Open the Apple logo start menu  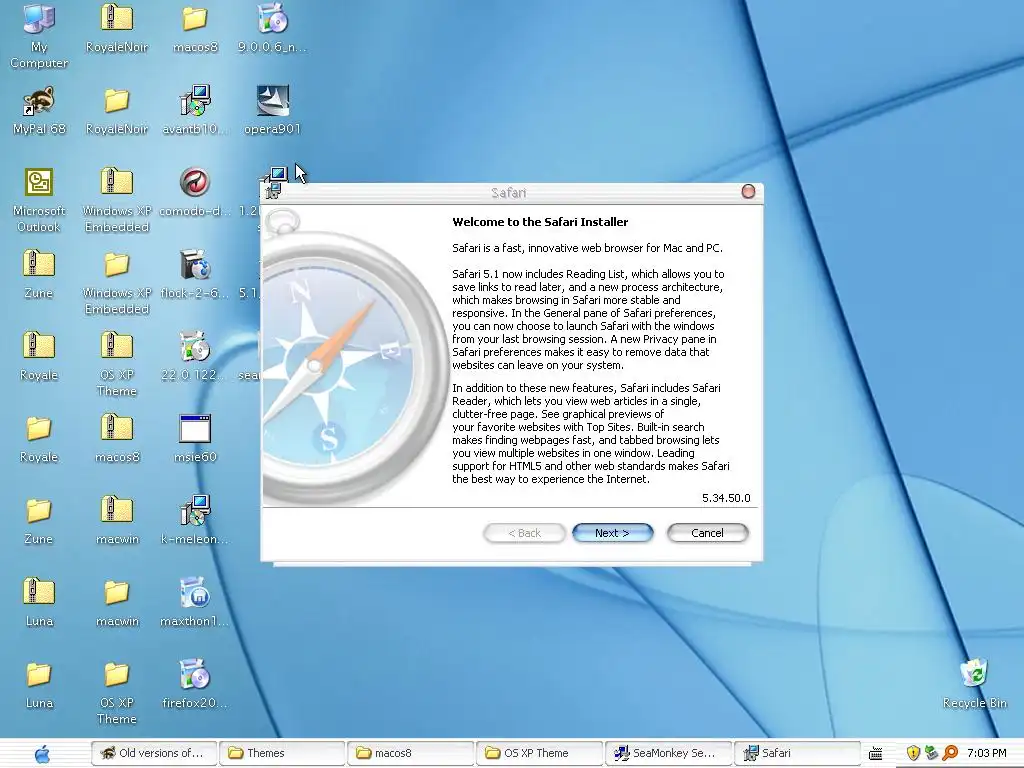pos(42,754)
